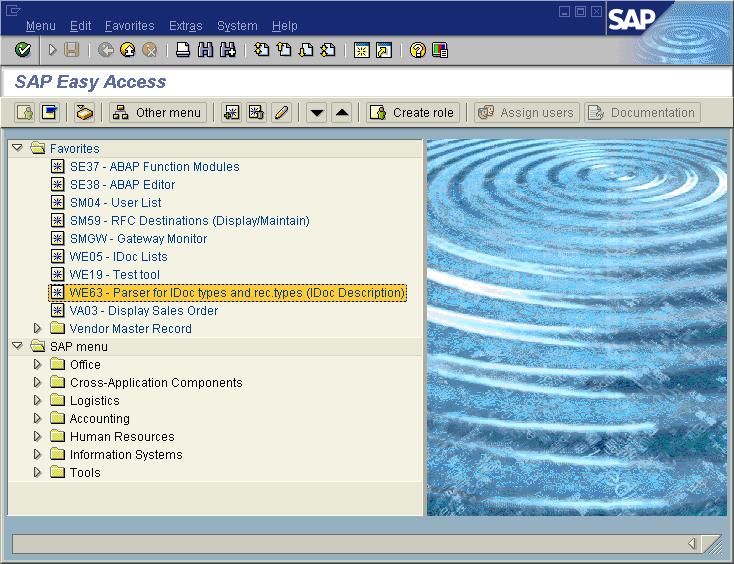Select WE05 - IDoc Lists favorite
The width and height of the screenshot is (734, 564).
pyautogui.click(x=118, y=256)
